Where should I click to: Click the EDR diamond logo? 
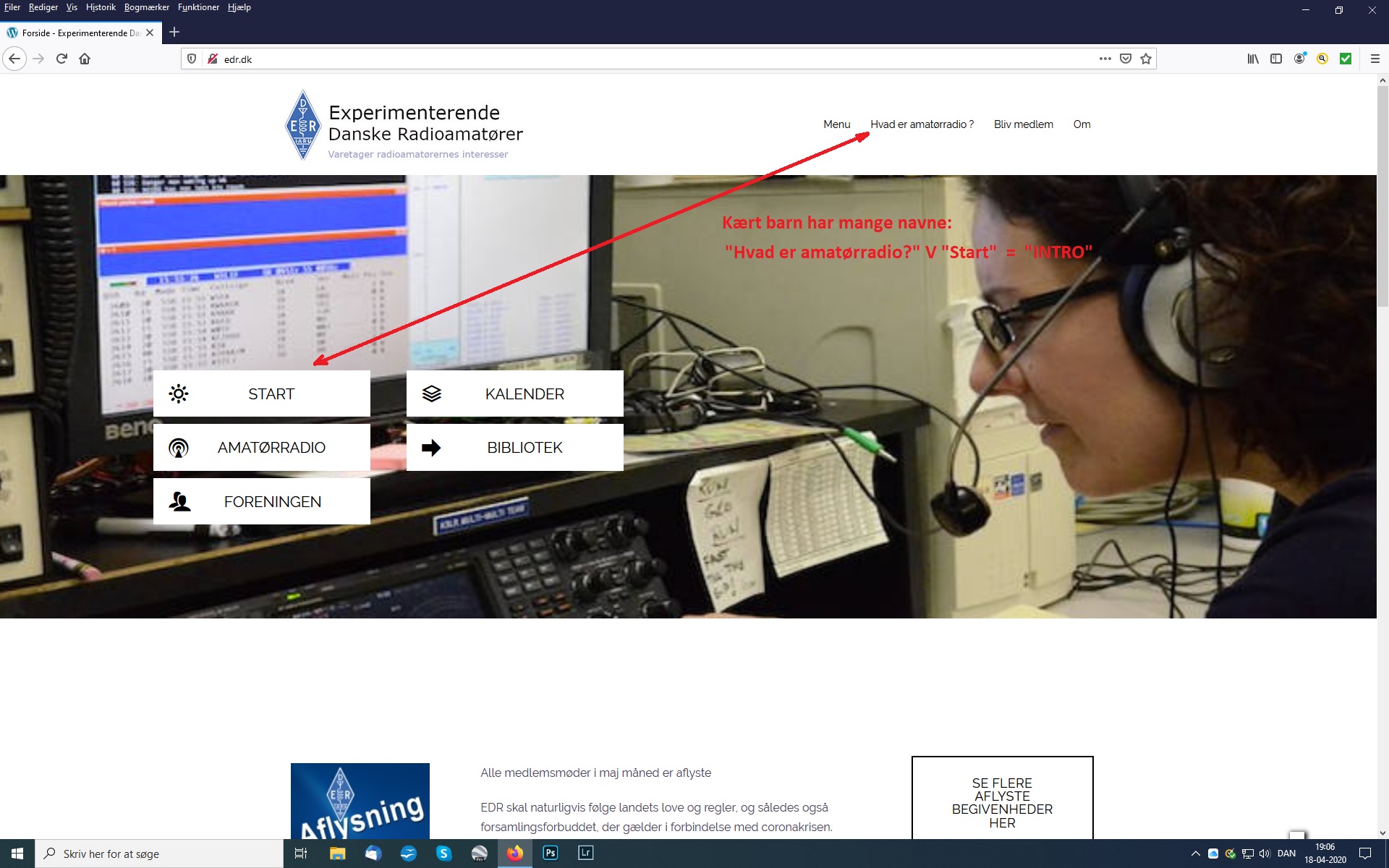(x=303, y=125)
